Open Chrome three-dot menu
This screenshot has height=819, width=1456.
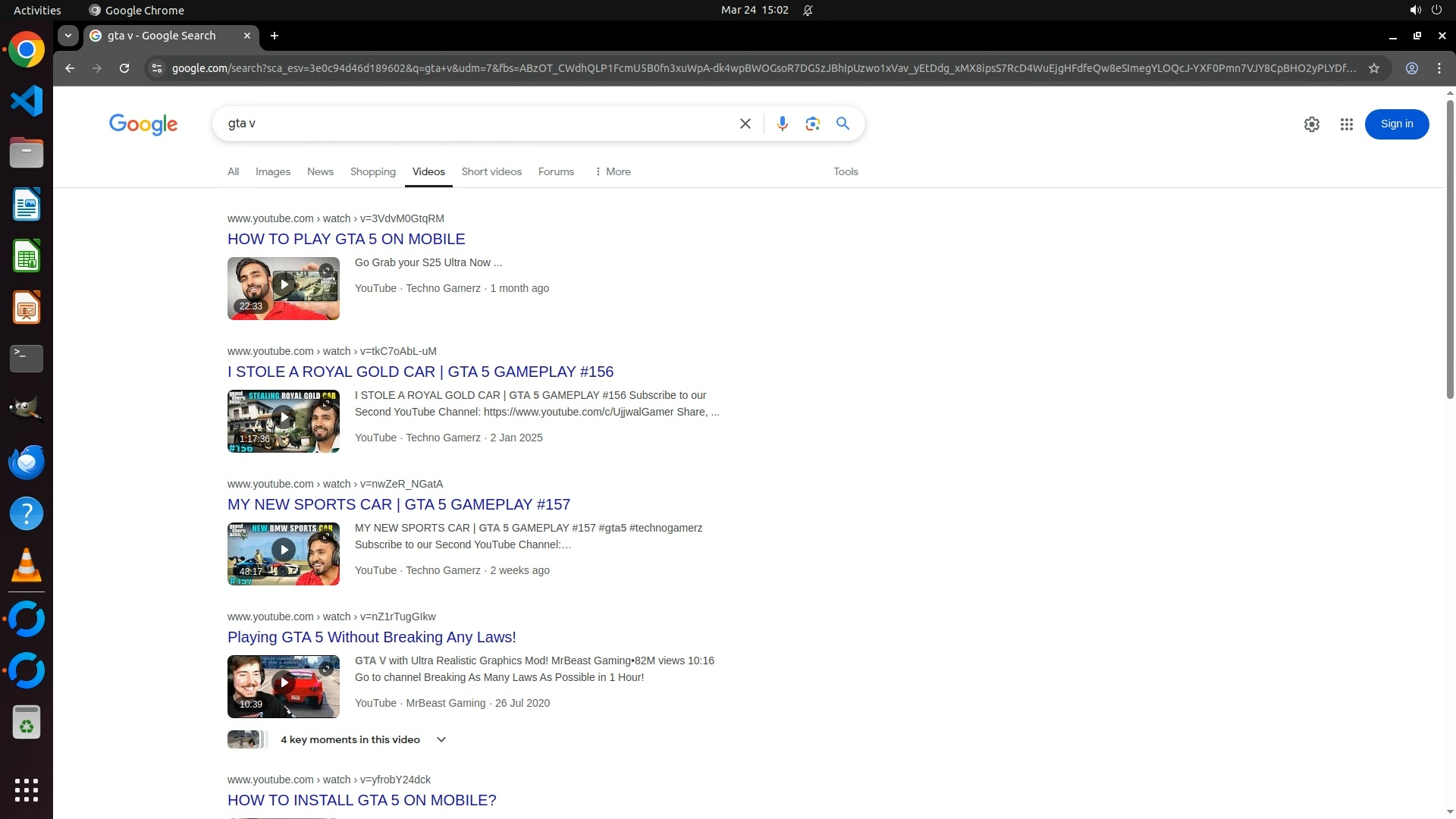tap(1439, 68)
